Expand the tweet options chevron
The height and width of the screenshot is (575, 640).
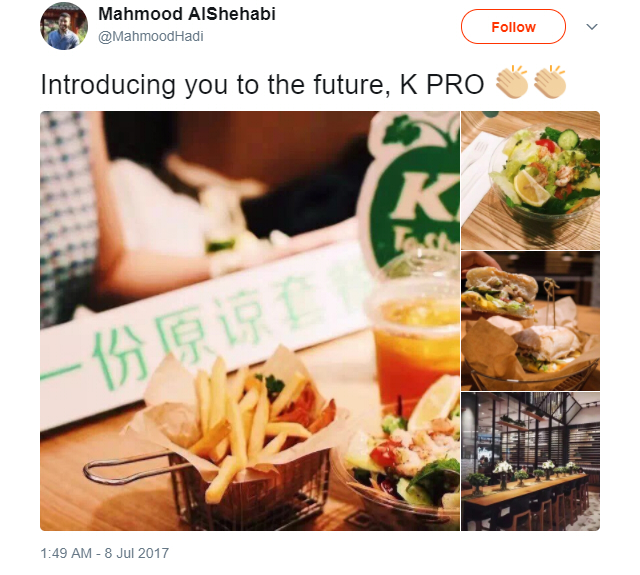pyautogui.click(x=592, y=27)
